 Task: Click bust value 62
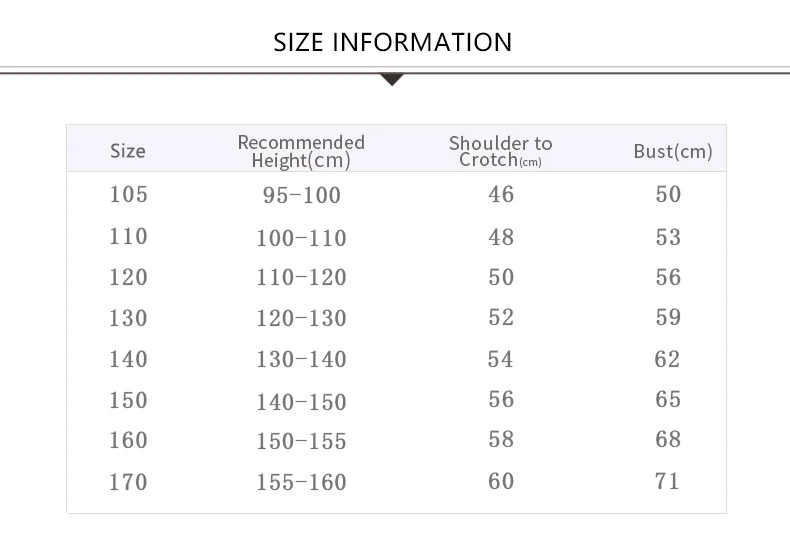click(x=668, y=359)
